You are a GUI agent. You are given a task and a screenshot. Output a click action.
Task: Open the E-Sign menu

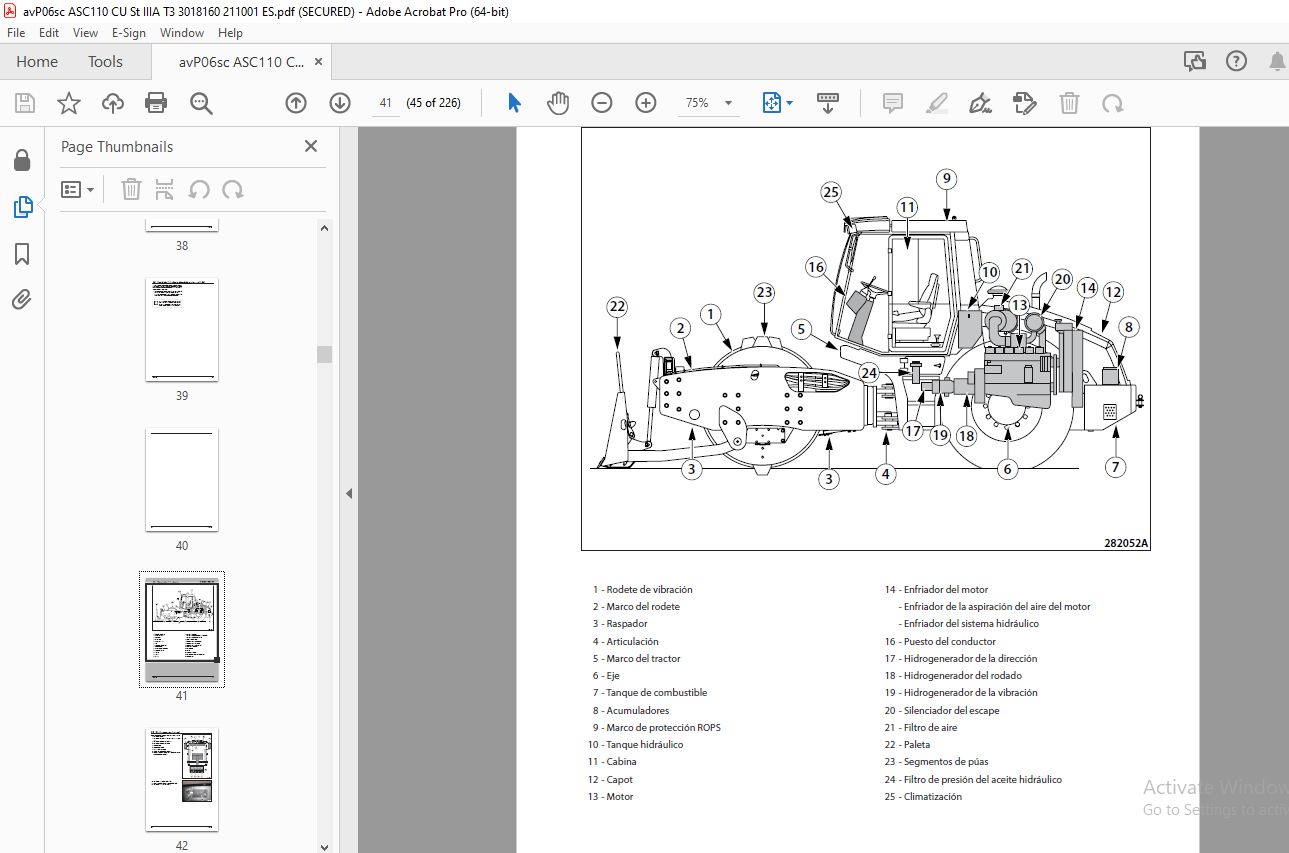tap(129, 33)
